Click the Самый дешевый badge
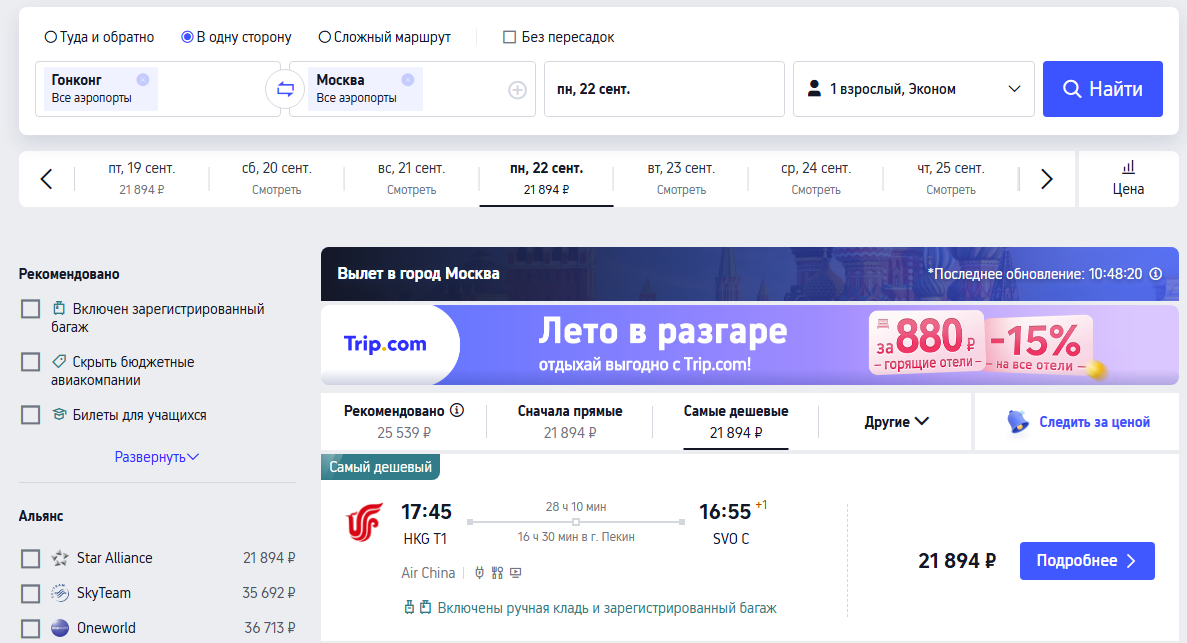Image resolution: width=1187 pixels, height=643 pixels. tap(380, 467)
